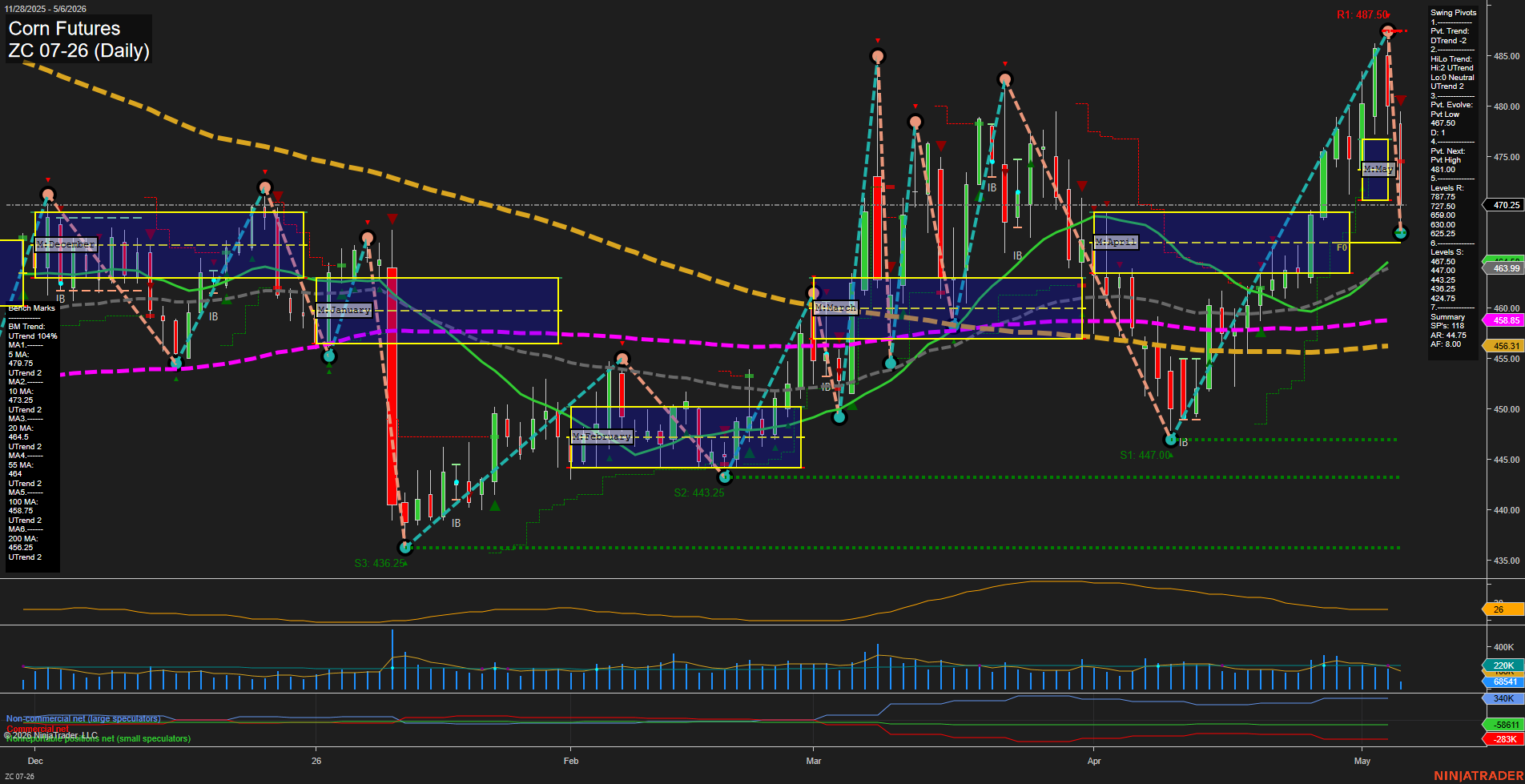
Task: Select the M:May month label
Action: (1378, 169)
